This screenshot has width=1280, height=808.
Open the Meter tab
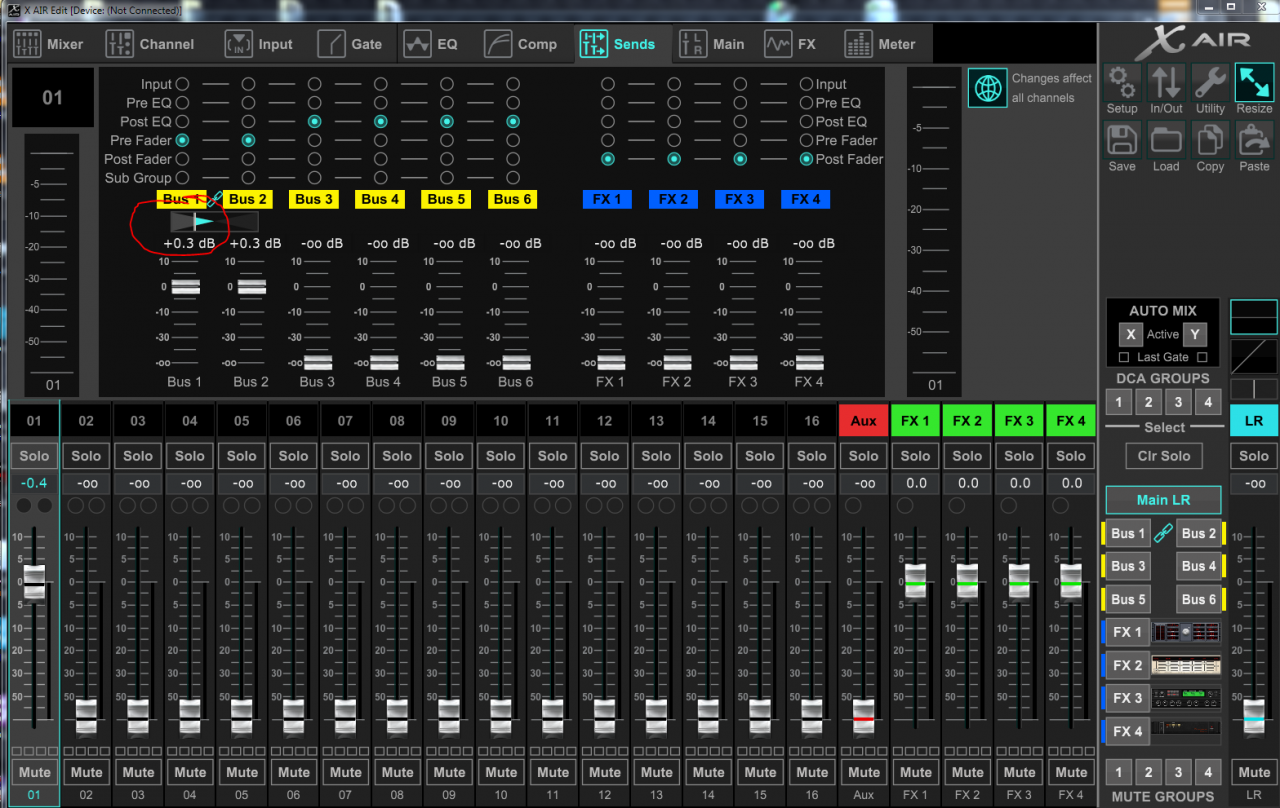(x=880, y=44)
